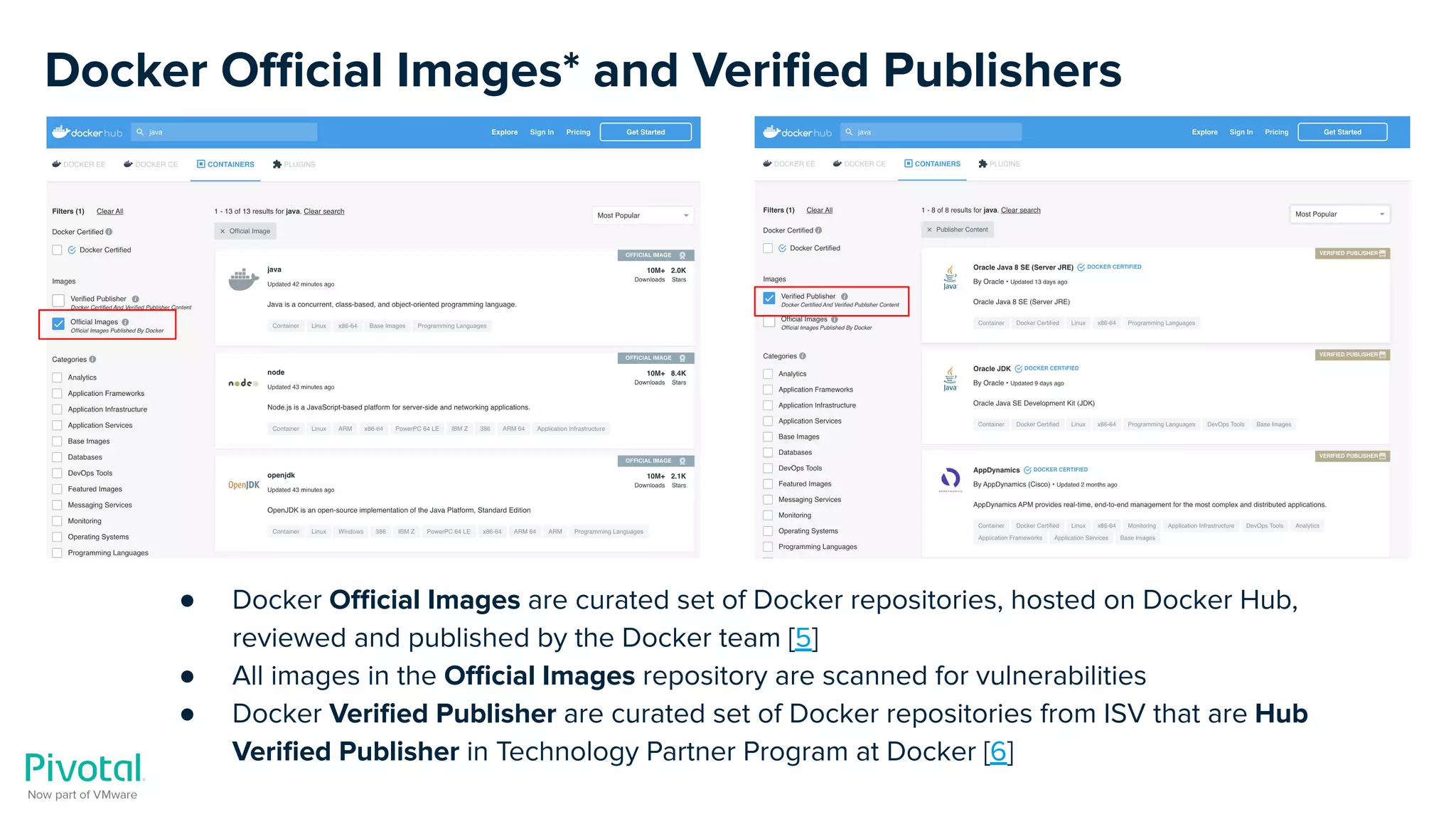Switch to the CONTAINERS tab in left screenshot
The width and height of the screenshot is (1456, 819).
[x=225, y=164]
